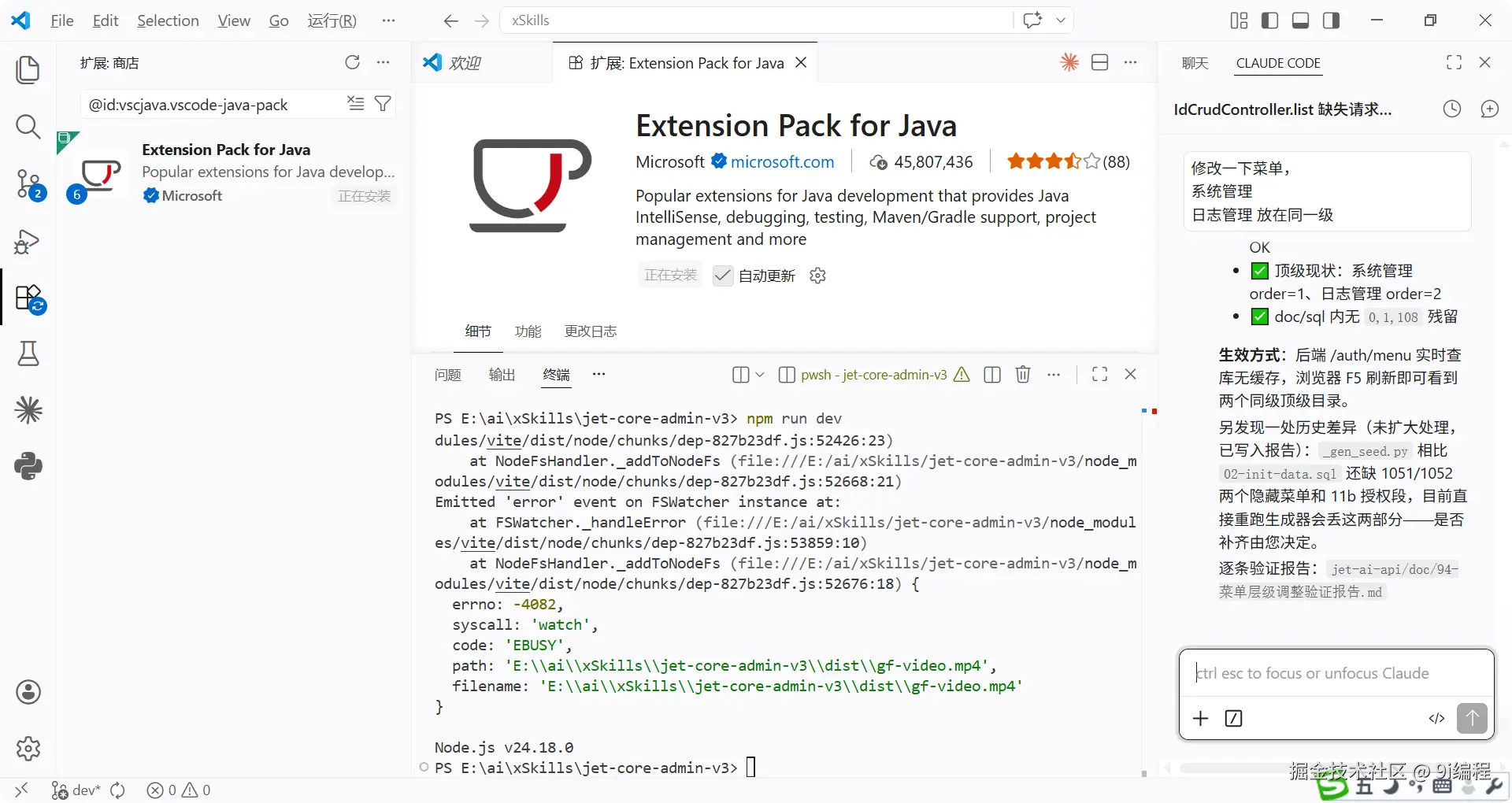The image size is (1512, 803).
Task: Toggle the auto update checkbox
Action: click(722, 276)
